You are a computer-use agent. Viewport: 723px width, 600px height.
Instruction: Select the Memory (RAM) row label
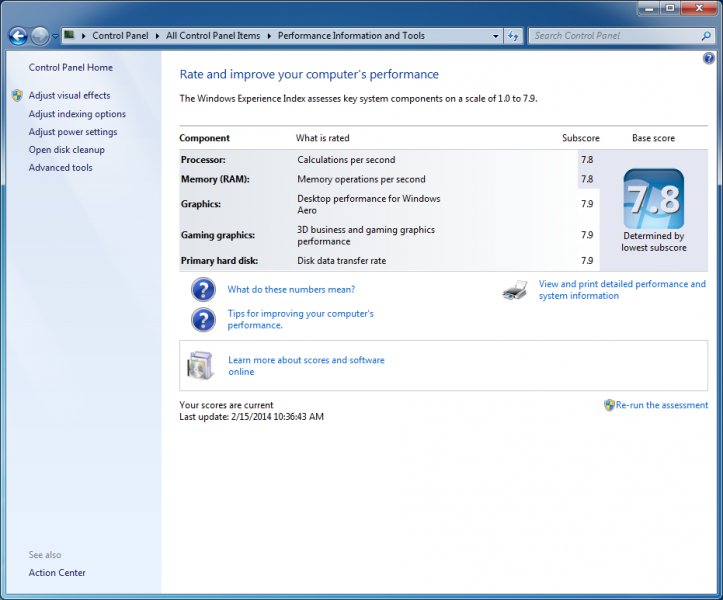tap(215, 179)
